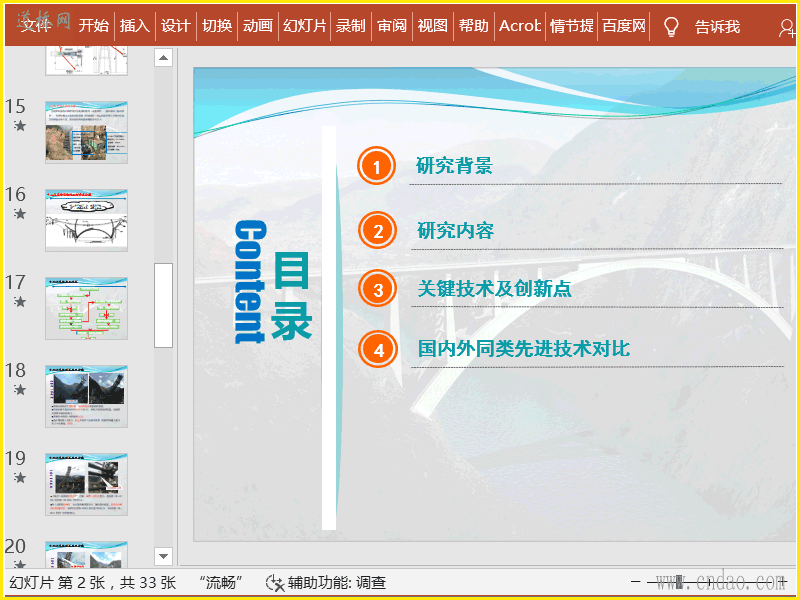
Task: Click thumbnail pane scroll up arrow
Action: [163, 58]
